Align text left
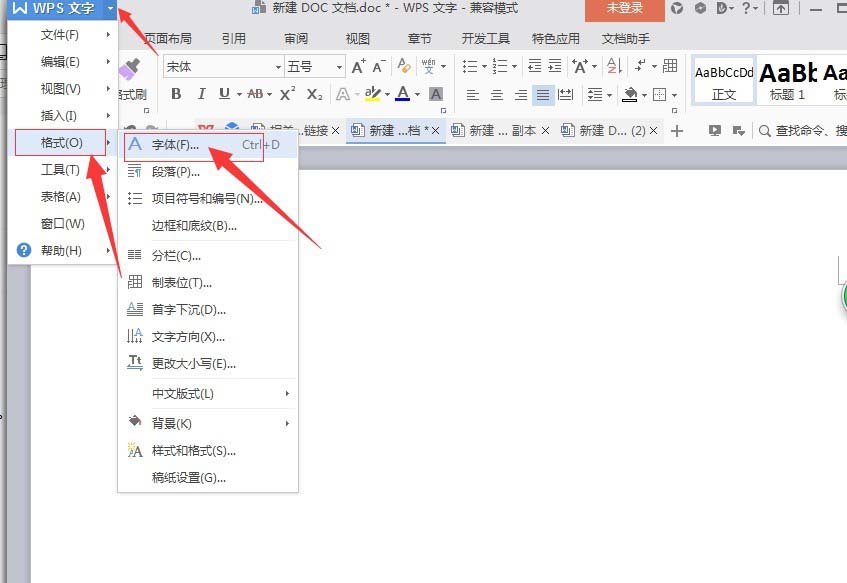 point(473,96)
